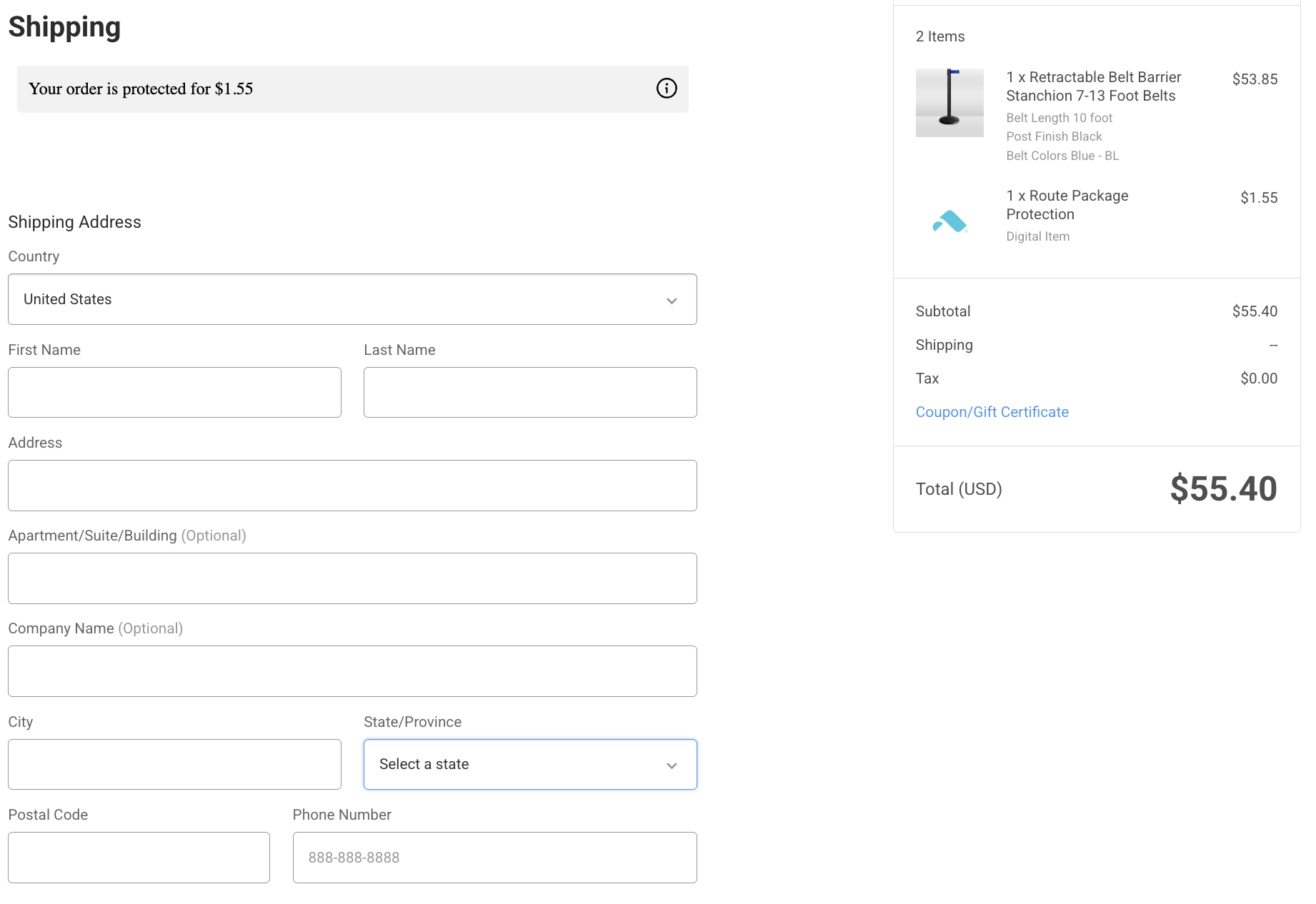Screen dimensions: 1316x904
Task: Click the Company Name optional field
Action: 352,671
